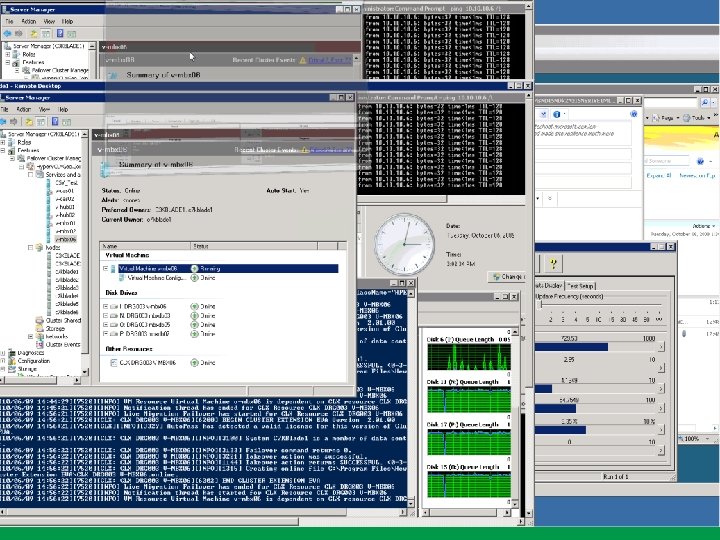Image resolution: width=720 pixels, height=540 pixels.
Task: Click arrow button beside 100 scale Iometer bar
Action: tap(661, 408)
